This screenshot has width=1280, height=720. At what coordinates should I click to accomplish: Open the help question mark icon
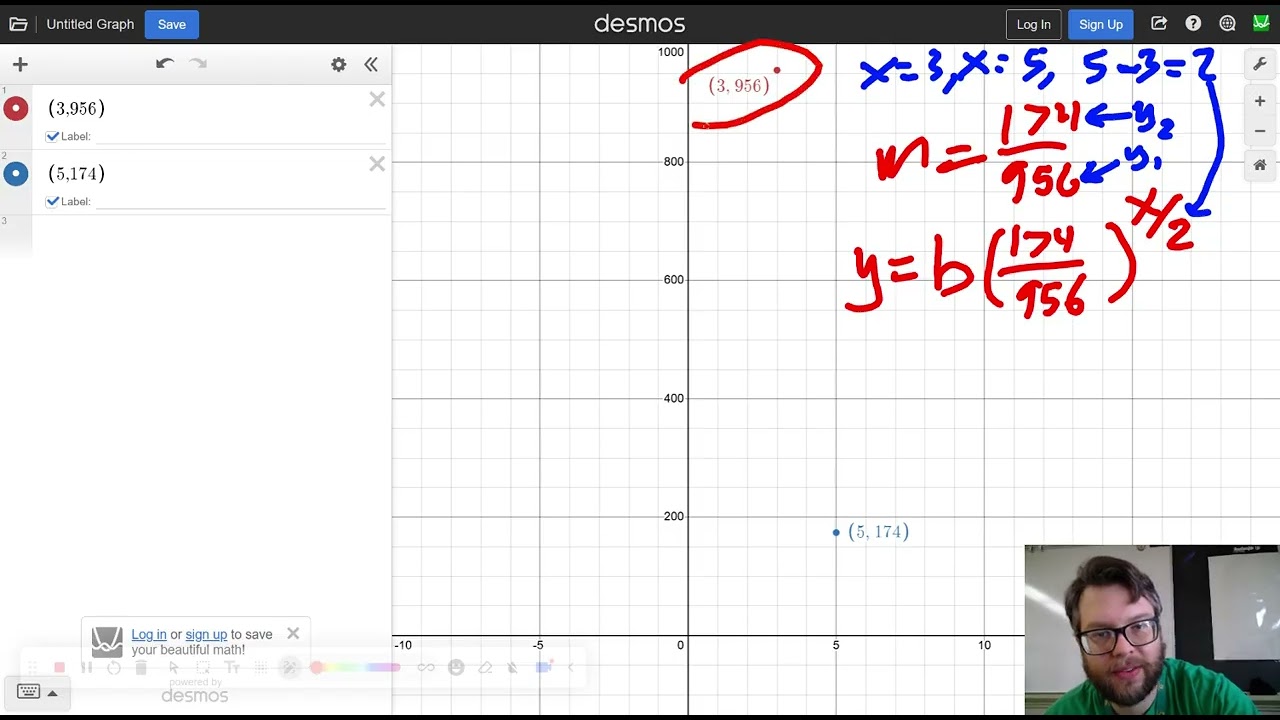(1193, 24)
